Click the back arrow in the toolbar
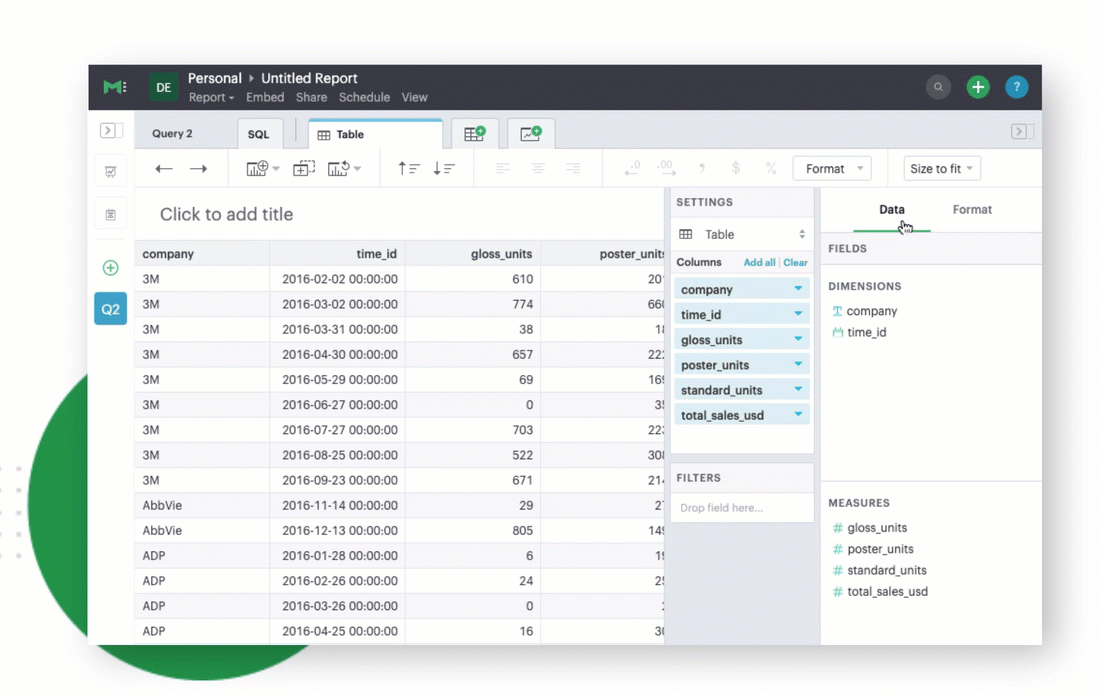 point(163,168)
